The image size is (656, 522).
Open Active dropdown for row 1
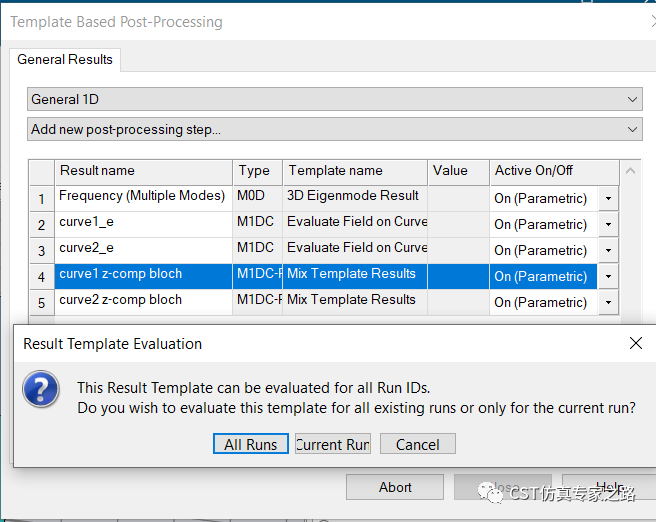(x=608, y=198)
